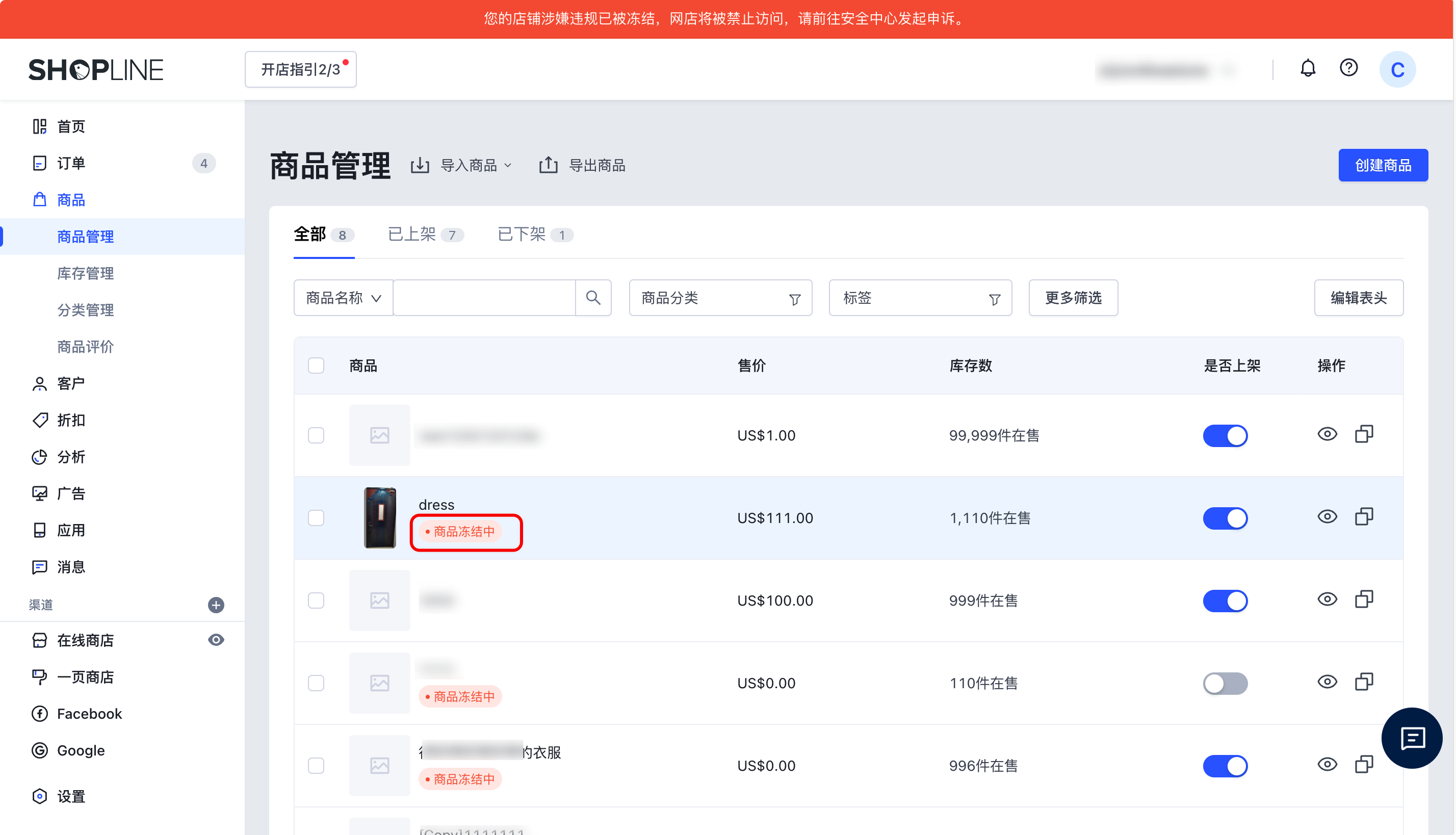Switch to the 已上架 tab
Screen dimensions: 1456x835
click(x=426, y=234)
